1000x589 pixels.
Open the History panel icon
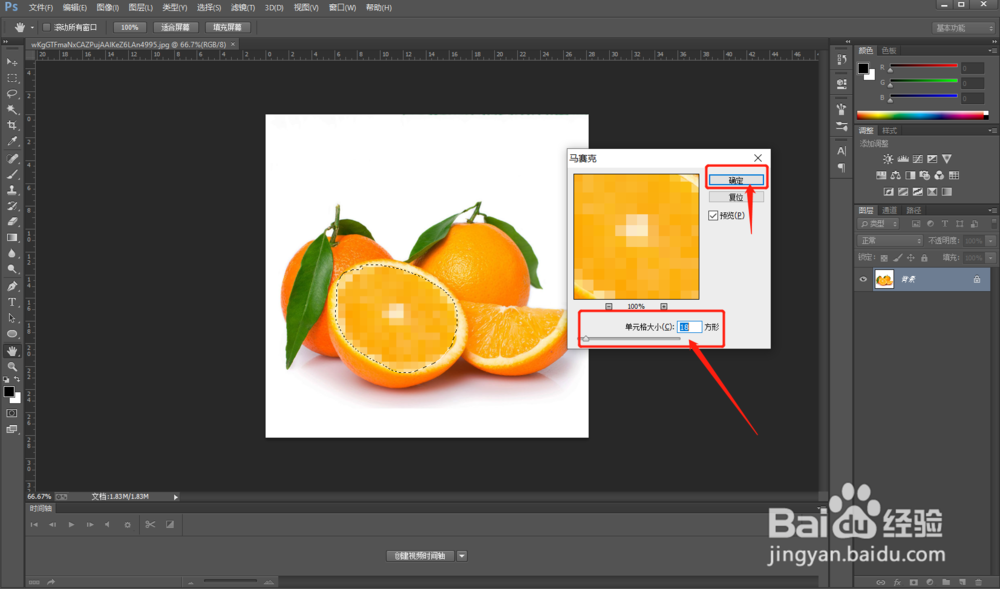click(x=841, y=59)
